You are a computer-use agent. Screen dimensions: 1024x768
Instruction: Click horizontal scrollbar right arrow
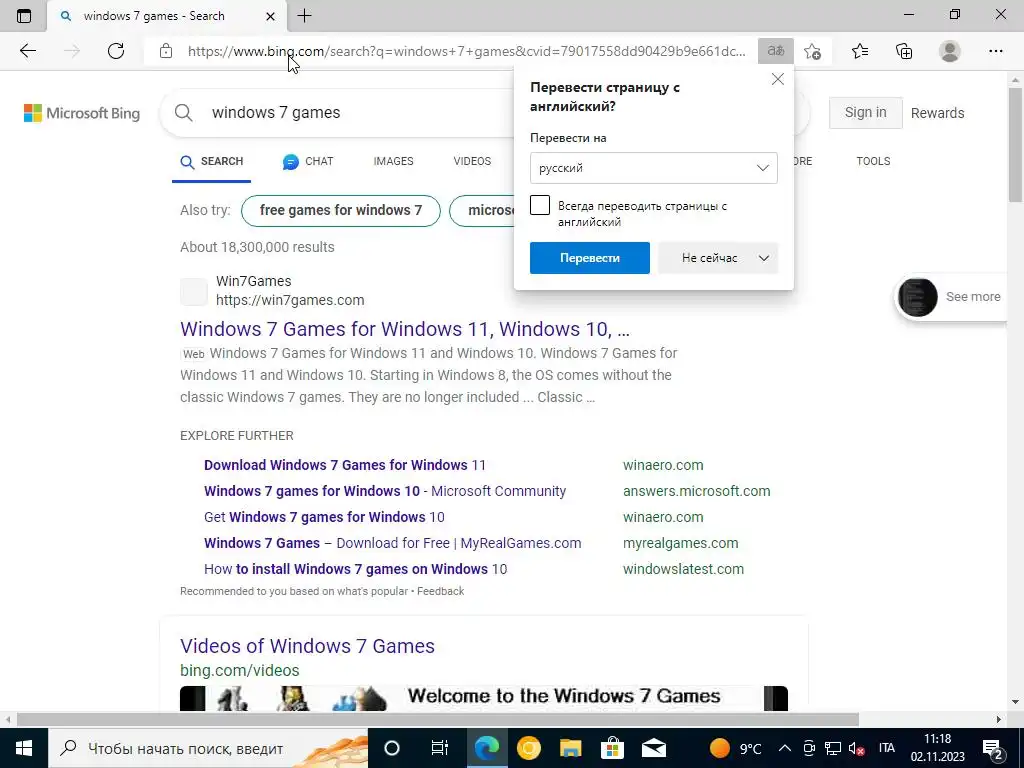pyautogui.click(x=999, y=720)
